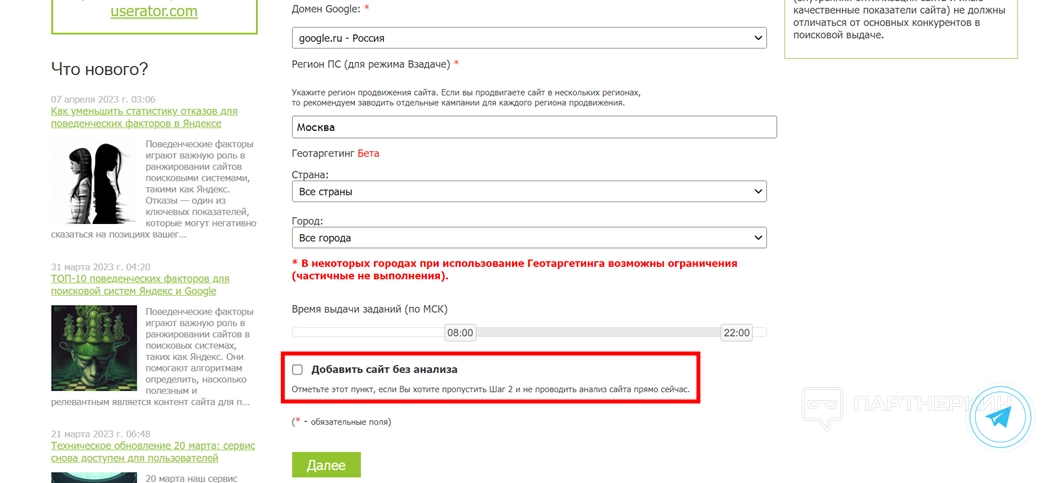Open article 'ТОП-10 поведенческих факторов'
1063x483 pixels.
(140, 284)
